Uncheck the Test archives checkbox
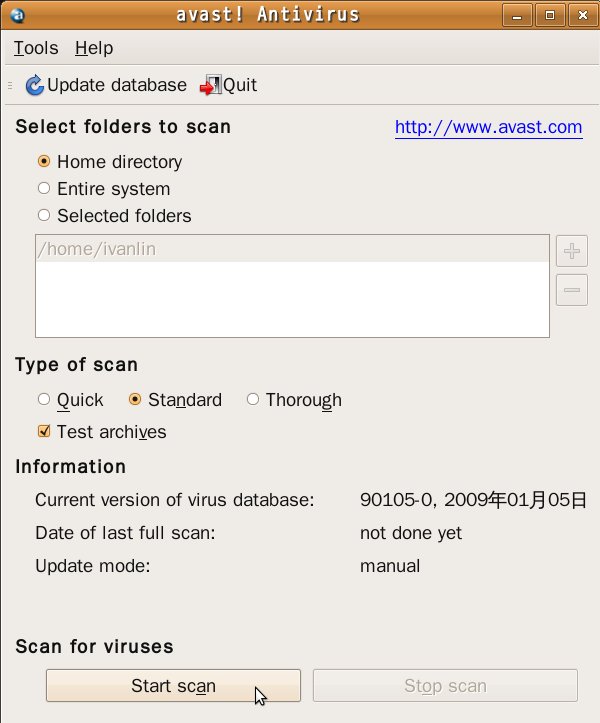 pyautogui.click(x=44, y=431)
